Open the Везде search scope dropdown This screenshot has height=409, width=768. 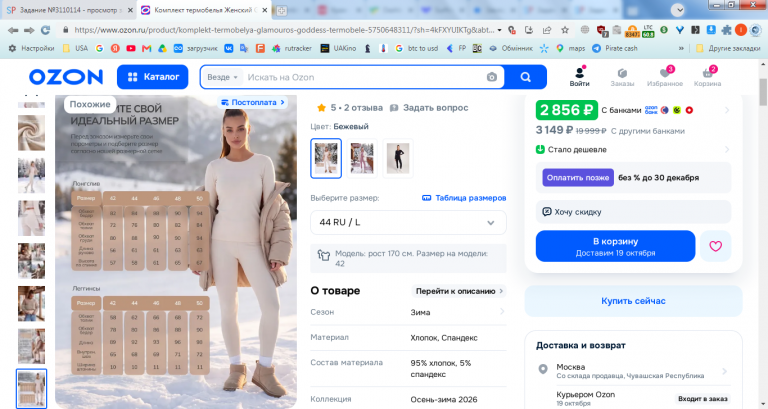point(222,77)
